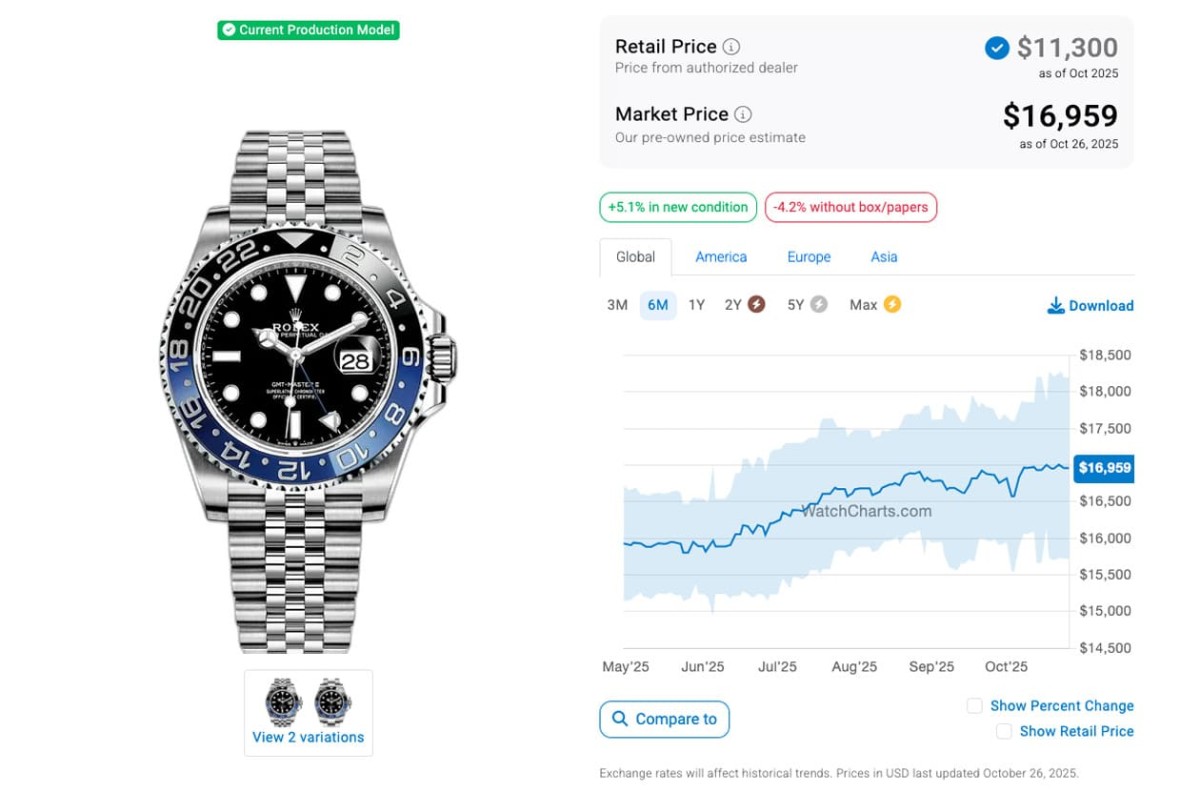Click the -4.2% without box/papers badge
1200x793 pixels.
click(851, 207)
